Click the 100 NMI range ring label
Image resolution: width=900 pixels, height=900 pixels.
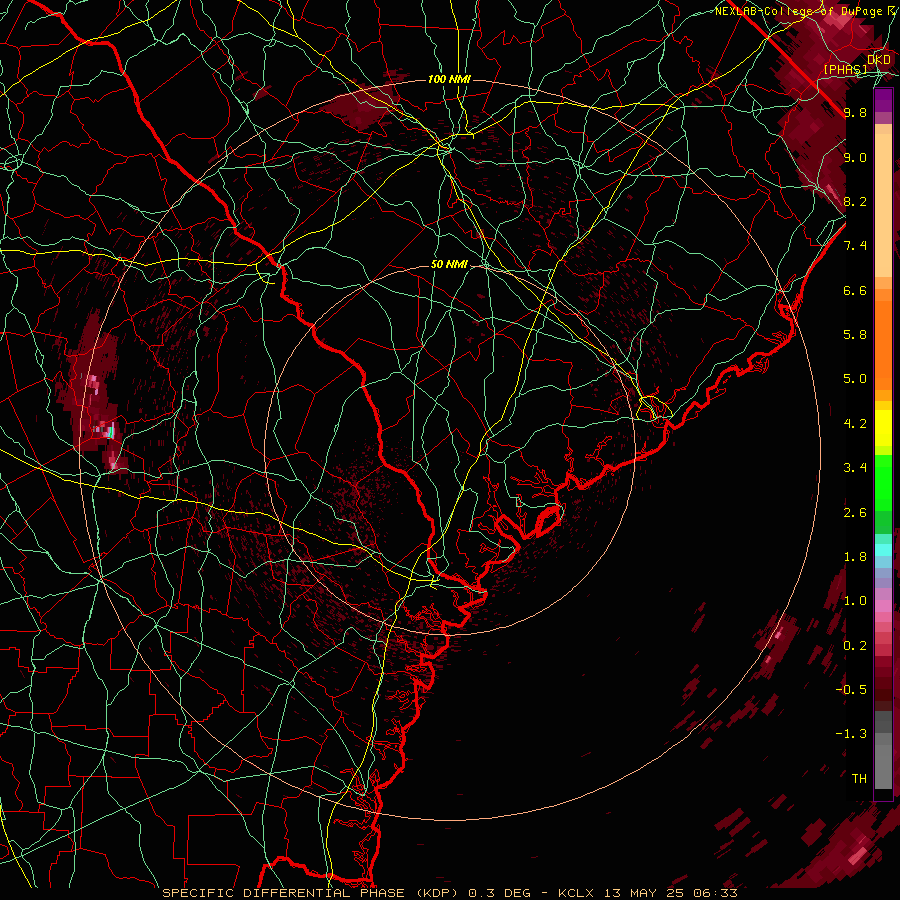coord(449,79)
